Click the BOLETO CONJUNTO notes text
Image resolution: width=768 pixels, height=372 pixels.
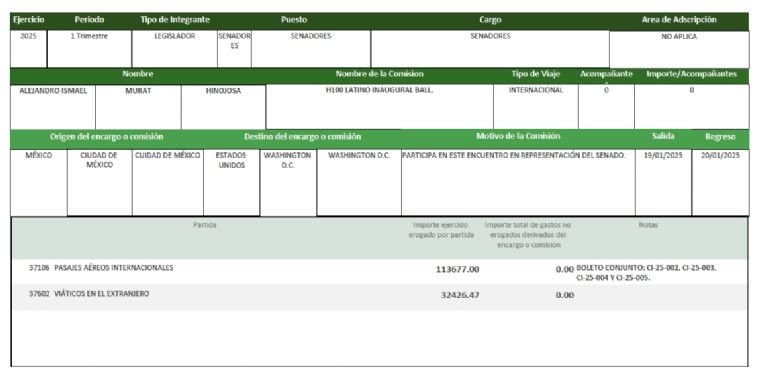(647, 273)
